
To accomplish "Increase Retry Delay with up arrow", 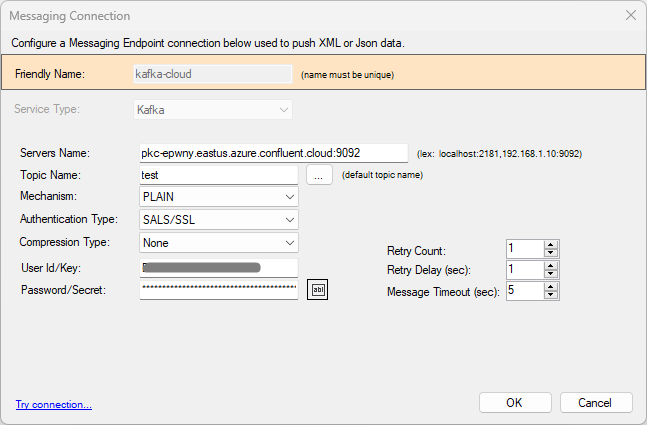I will coord(550,266).
